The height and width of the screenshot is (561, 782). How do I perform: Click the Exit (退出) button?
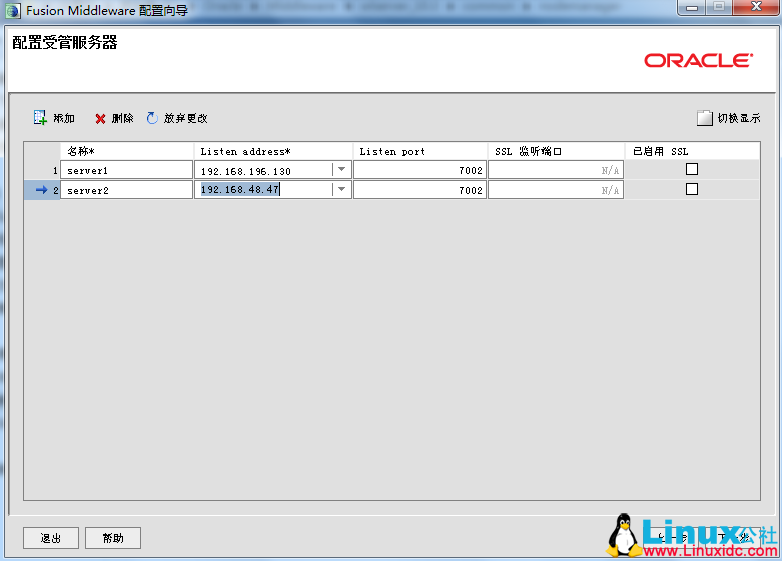51,538
